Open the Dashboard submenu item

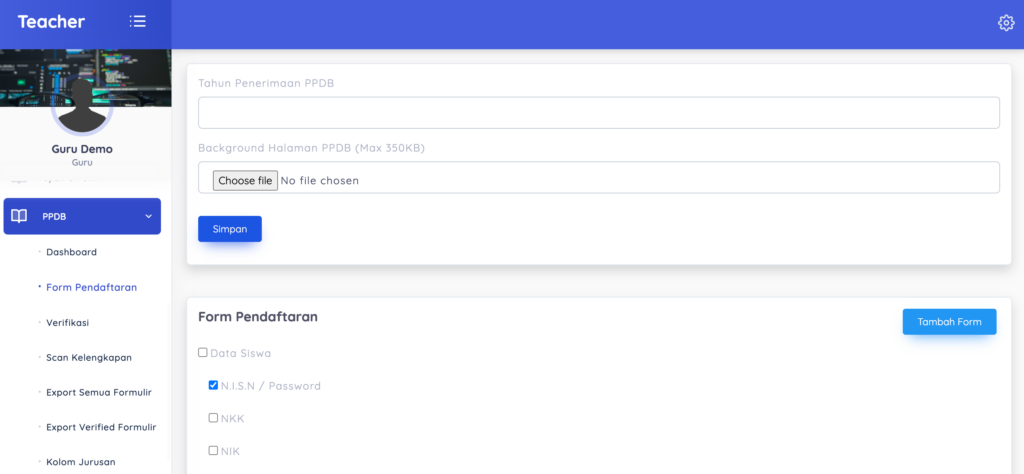pyautogui.click(x=71, y=252)
